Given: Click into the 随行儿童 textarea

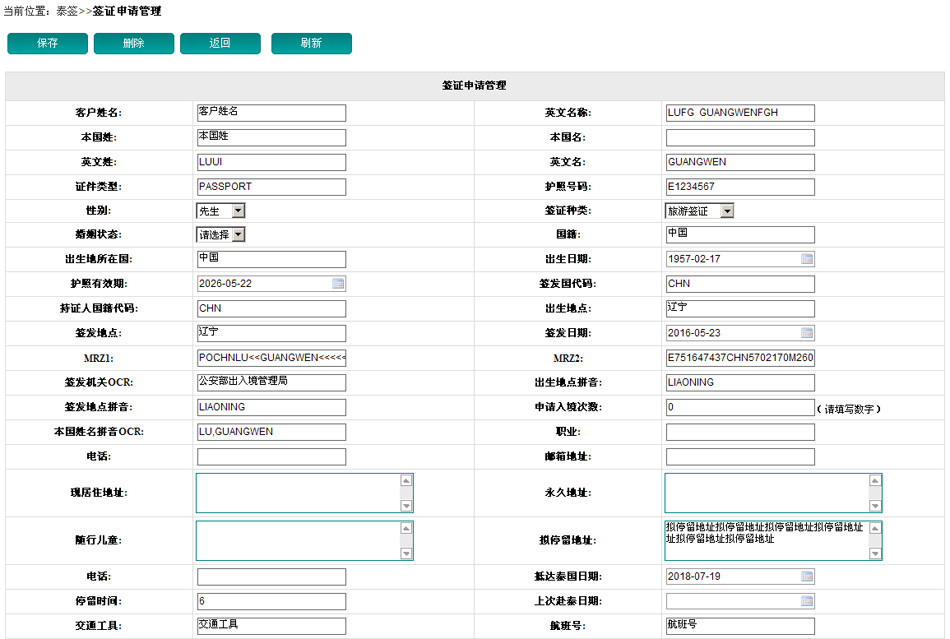Looking at the screenshot, I should coord(297,540).
